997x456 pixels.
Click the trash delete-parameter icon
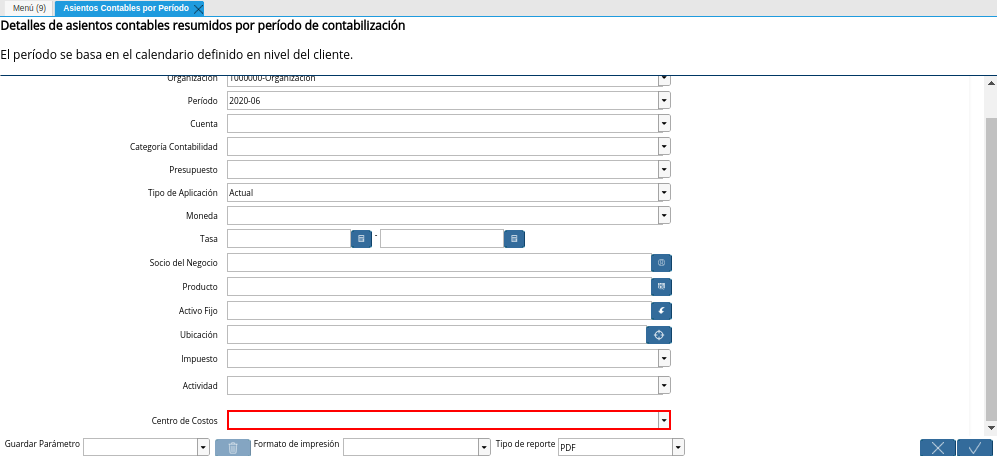pyautogui.click(x=233, y=448)
